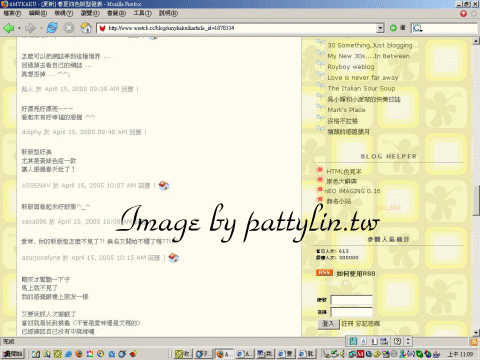Open 'The Italian Sour Soup' link
Screen dimensions: 480x360
[x=361, y=88]
